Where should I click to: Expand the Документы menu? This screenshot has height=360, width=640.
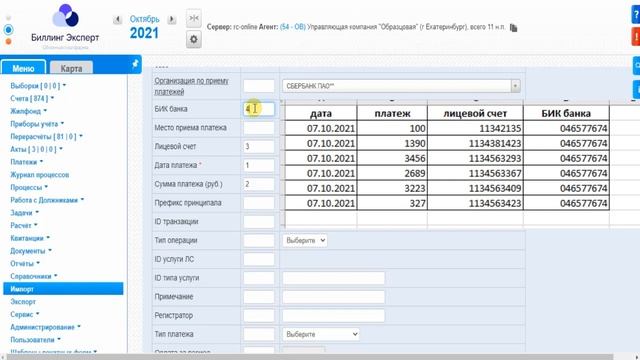click(31, 251)
